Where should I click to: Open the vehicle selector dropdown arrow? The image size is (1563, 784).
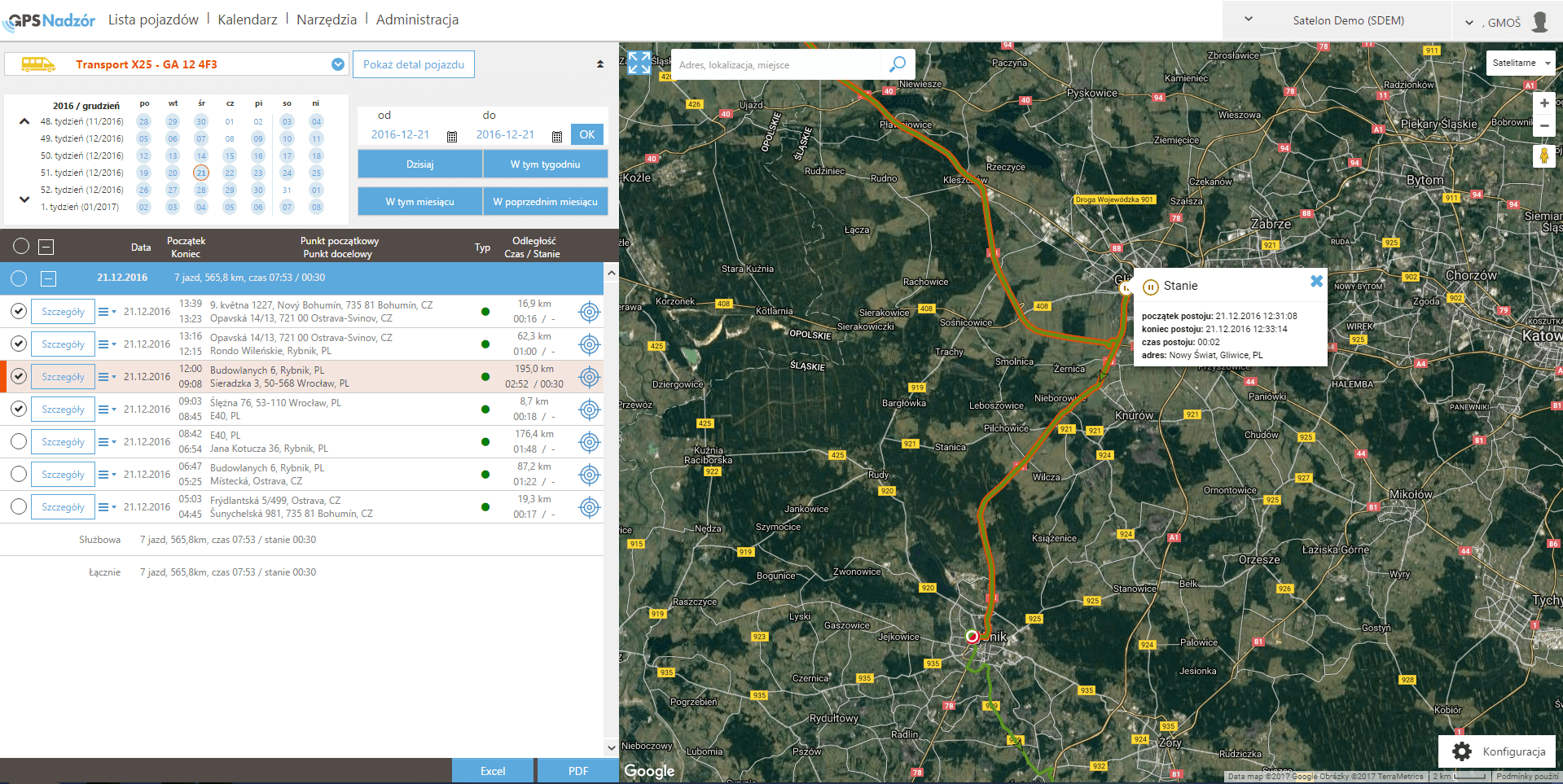[x=338, y=64]
